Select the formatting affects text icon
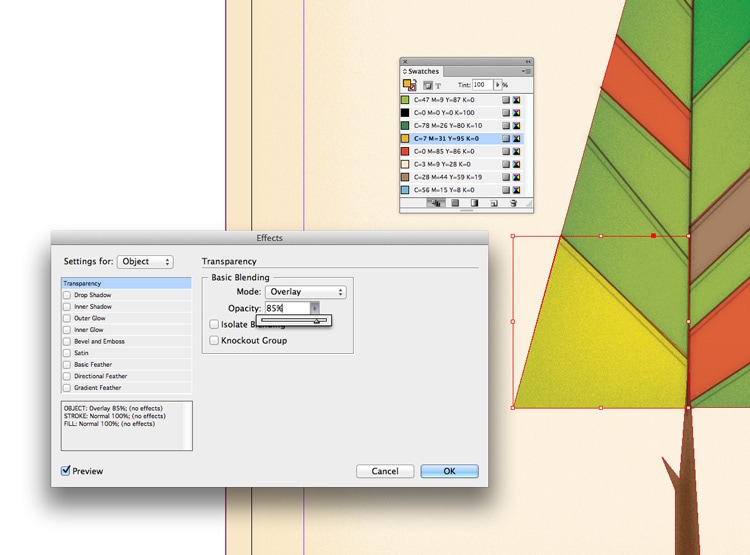 click(x=438, y=86)
